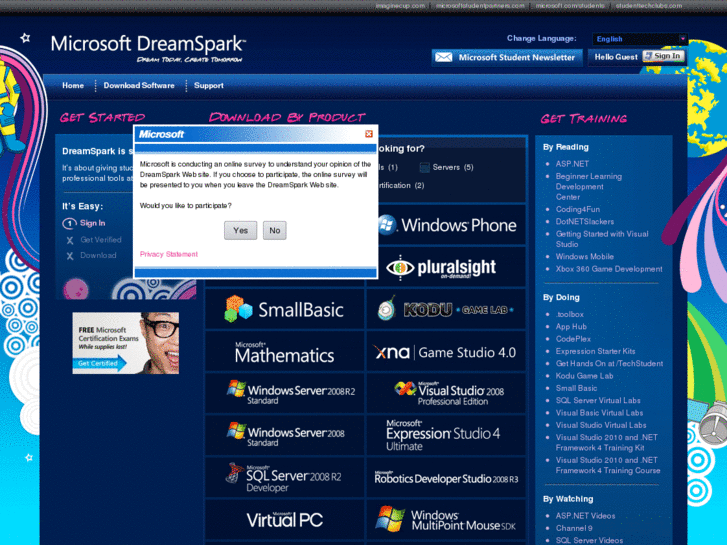Open the Windows Phone product tile

446,224
